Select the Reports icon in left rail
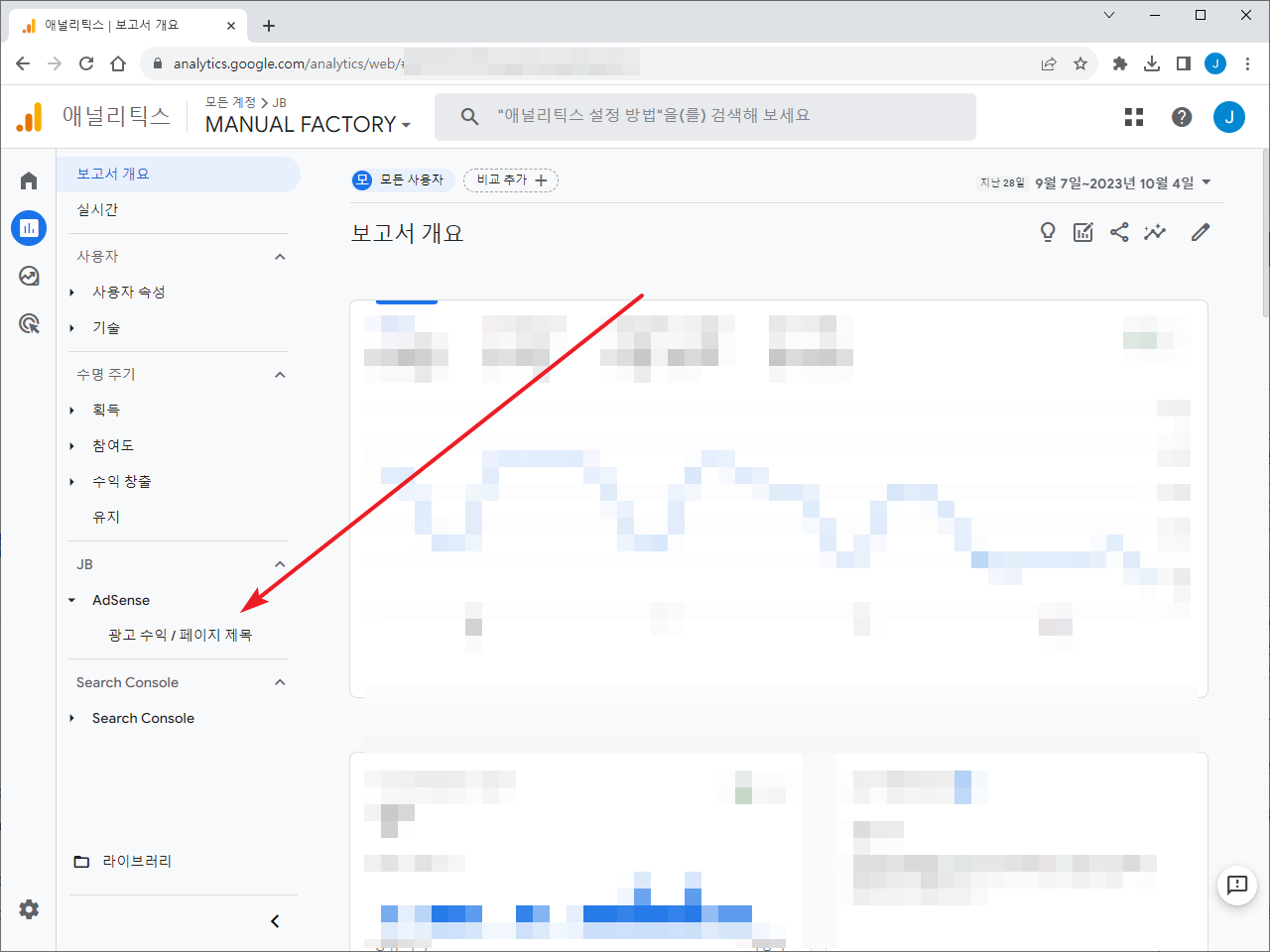The height and width of the screenshot is (952, 1270). click(29, 228)
